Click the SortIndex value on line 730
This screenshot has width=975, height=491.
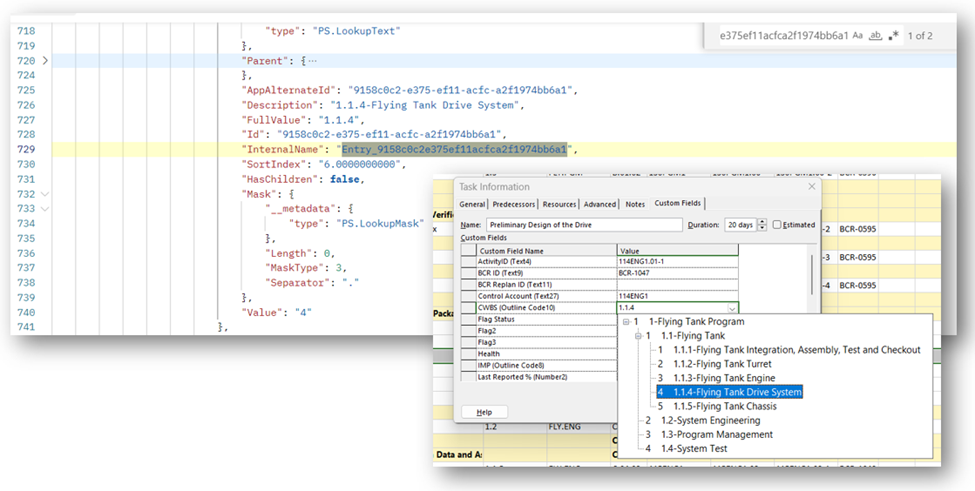pos(358,164)
